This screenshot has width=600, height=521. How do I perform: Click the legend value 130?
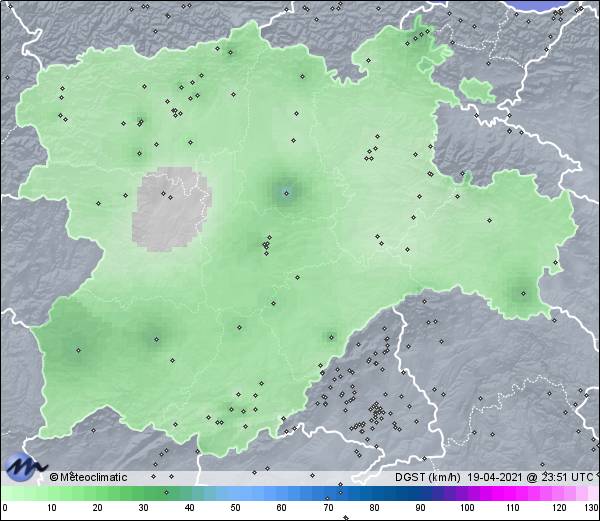click(x=592, y=508)
